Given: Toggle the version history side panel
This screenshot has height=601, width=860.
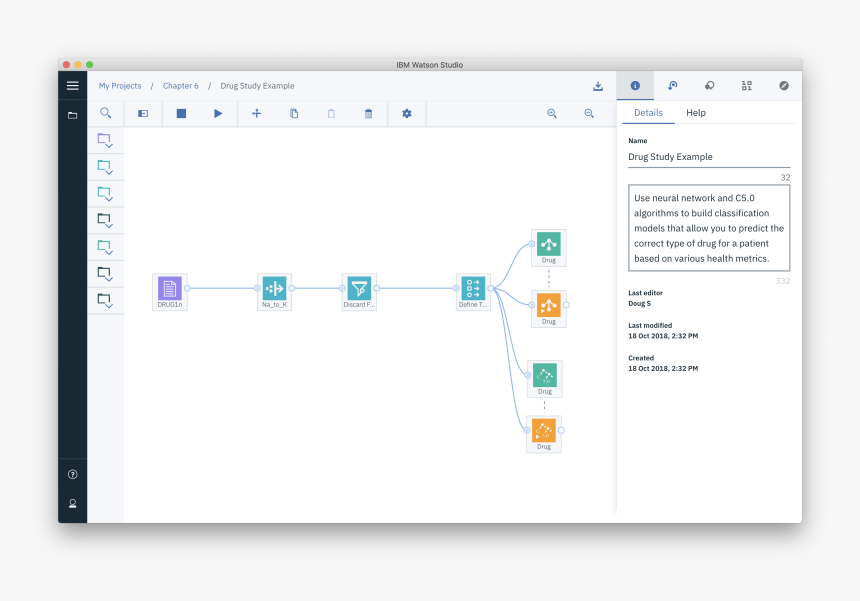Looking at the screenshot, I should point(672,86).
